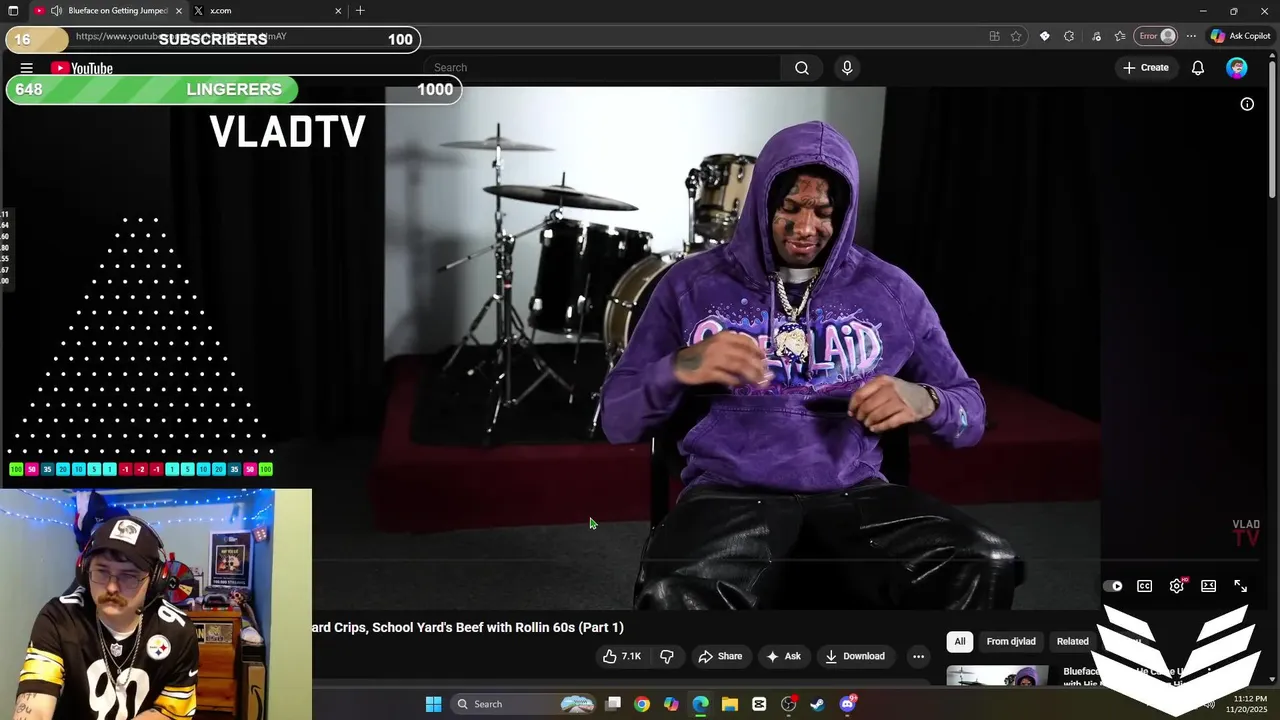Open the YouTube hamburger guide menu
Image resolution: width=1280 pixels, height=720 pixels.
click(27, 68)
